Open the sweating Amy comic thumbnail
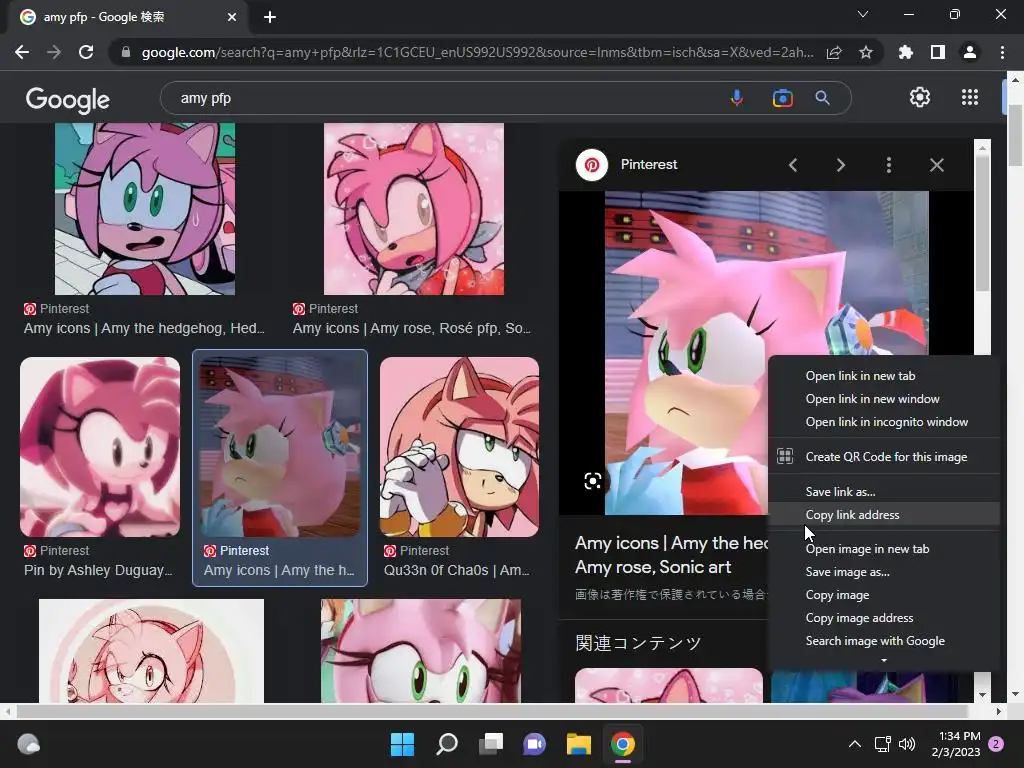The height and width of the screenshot is (768, 1024). [x=145, y=209]
